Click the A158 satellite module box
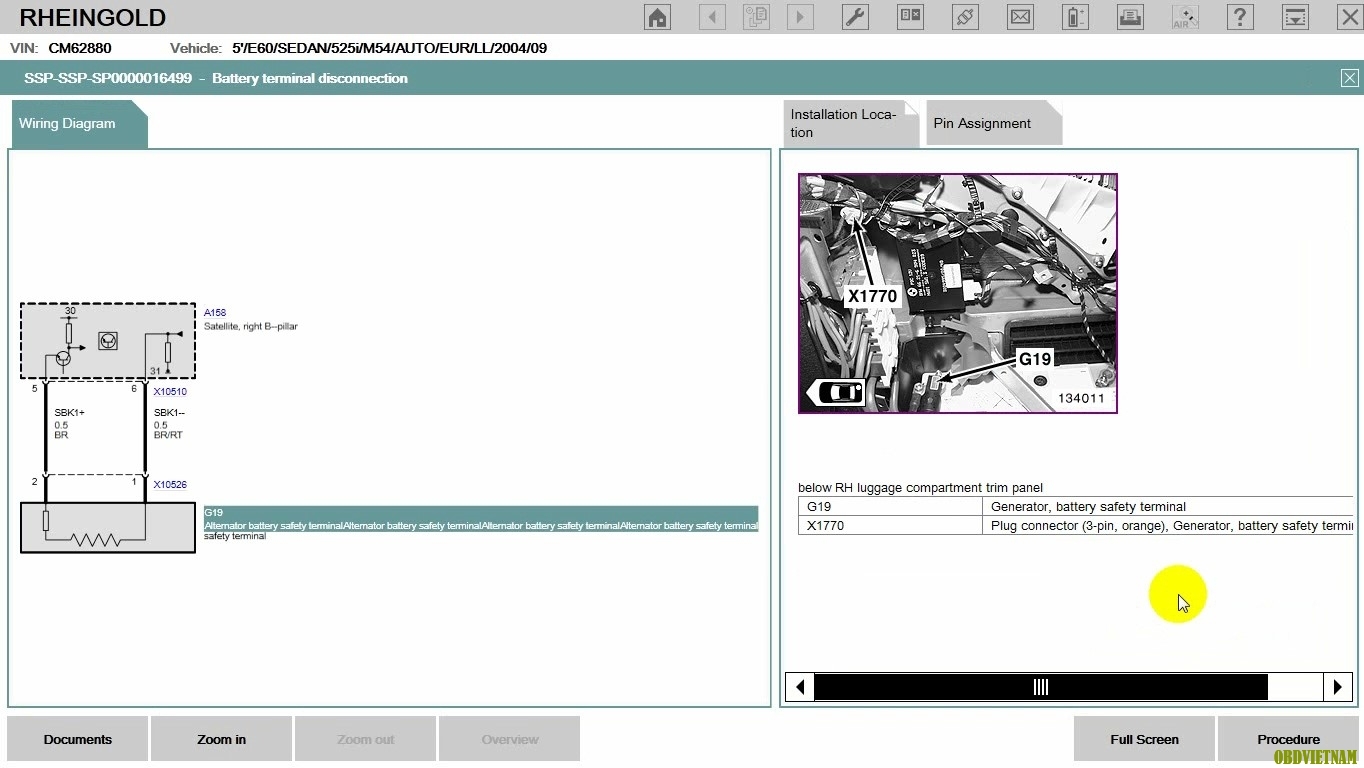The height and width of the screenshot is (768, 1364). [x=108, y=341]
